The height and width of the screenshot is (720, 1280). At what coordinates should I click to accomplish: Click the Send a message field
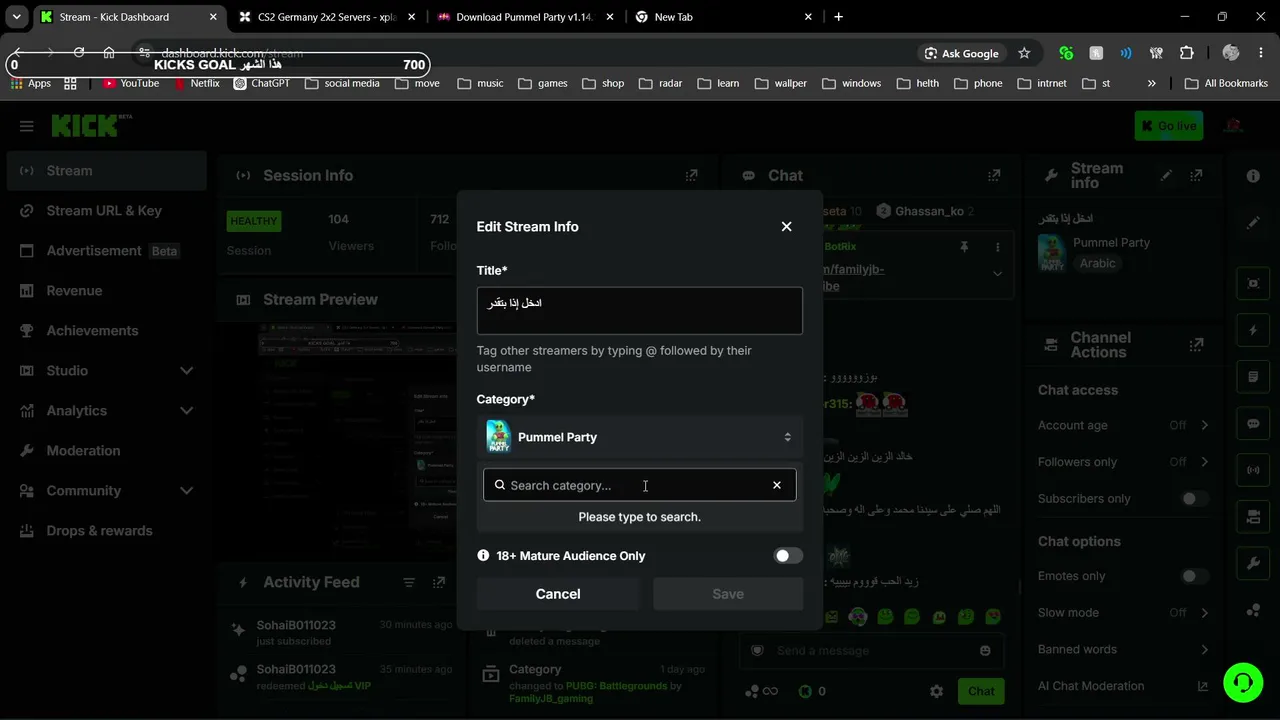(870, 650)
